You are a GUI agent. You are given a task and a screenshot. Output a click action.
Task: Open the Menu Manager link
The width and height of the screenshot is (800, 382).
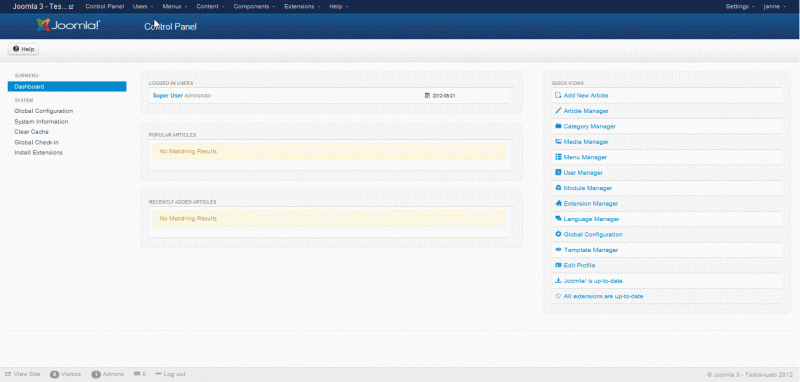(x=585, y=157)
